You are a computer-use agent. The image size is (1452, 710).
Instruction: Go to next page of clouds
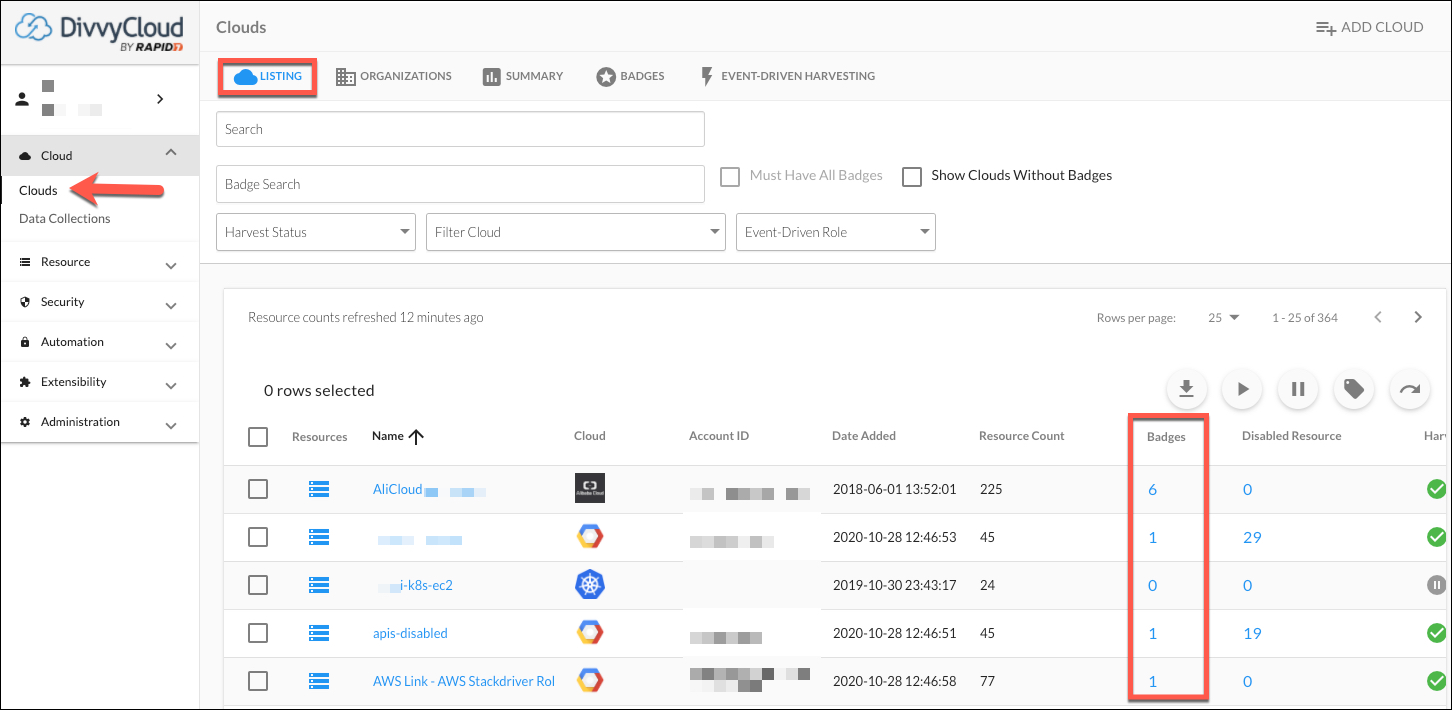click(x=1418, y=317)
